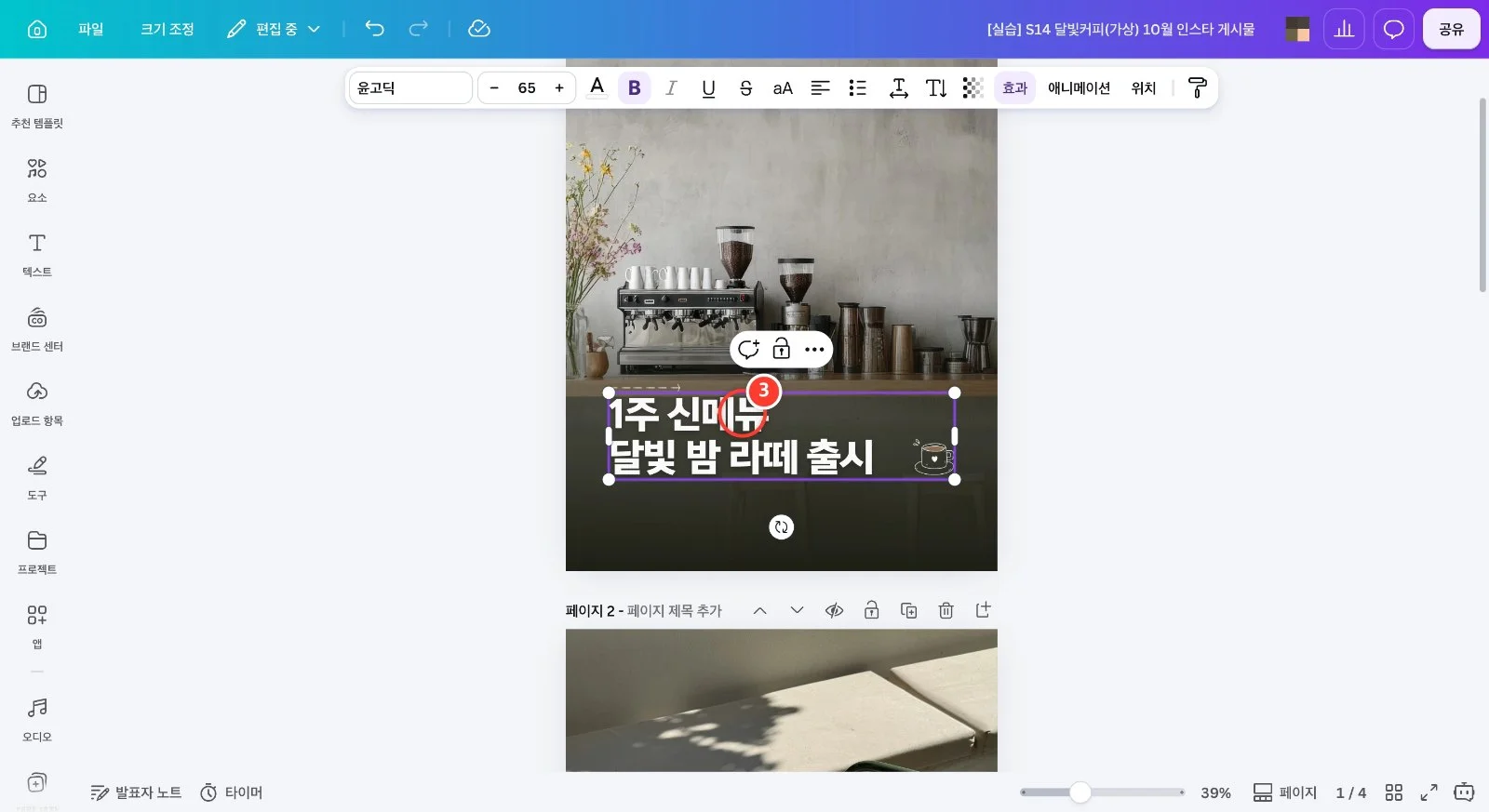Undo the last action

coord(374,29)
